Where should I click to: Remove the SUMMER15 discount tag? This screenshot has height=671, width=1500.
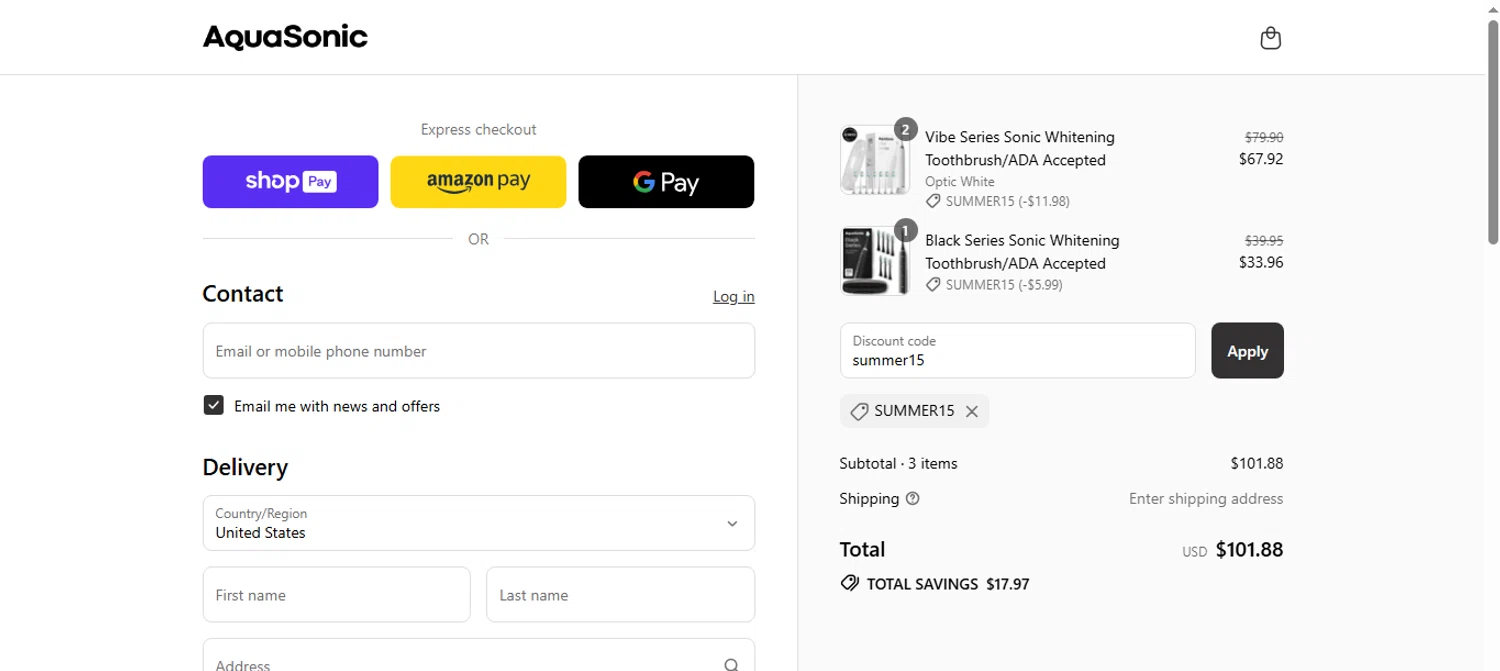971,411
